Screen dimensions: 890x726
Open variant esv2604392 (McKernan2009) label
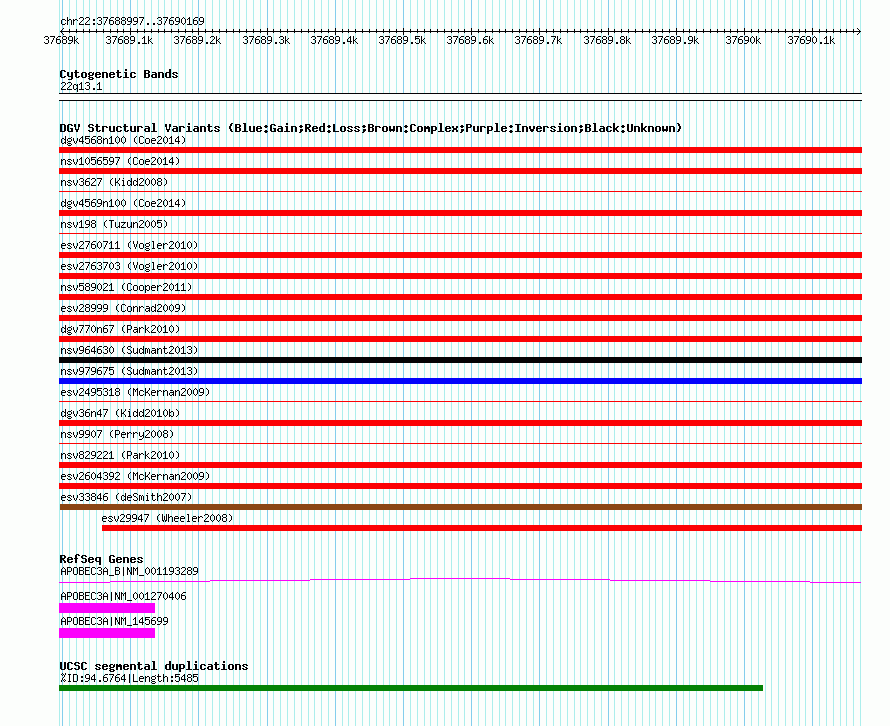pyautogui.click(x=135, y=476)
